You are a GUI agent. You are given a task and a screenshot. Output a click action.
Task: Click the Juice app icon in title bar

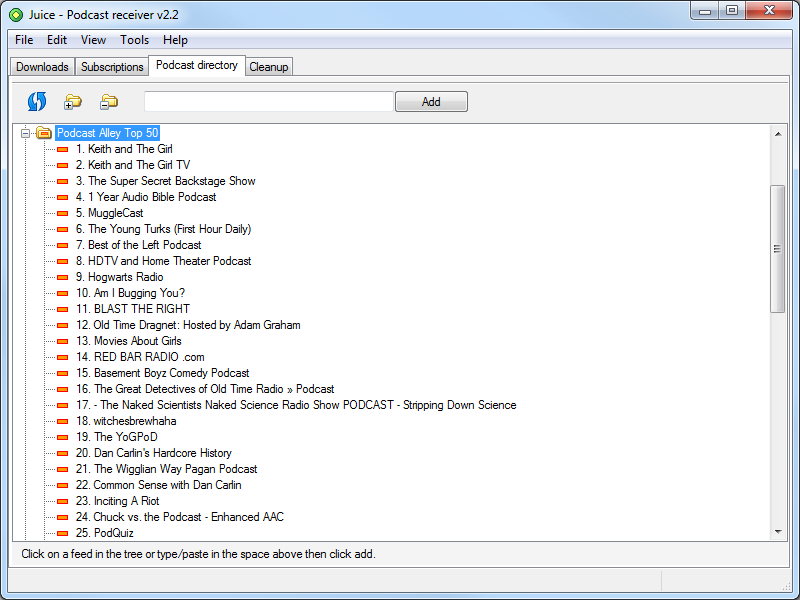click(15, 11)
